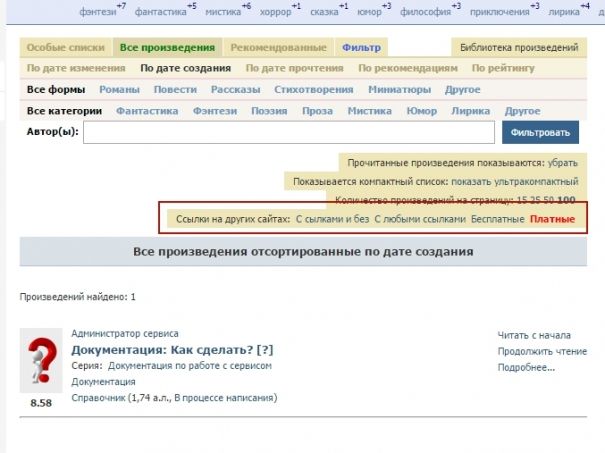Choose the 'Мистика' category filter
Image resolution: width=605 pixels, height=453 pixels.
[x=369, y=111]
